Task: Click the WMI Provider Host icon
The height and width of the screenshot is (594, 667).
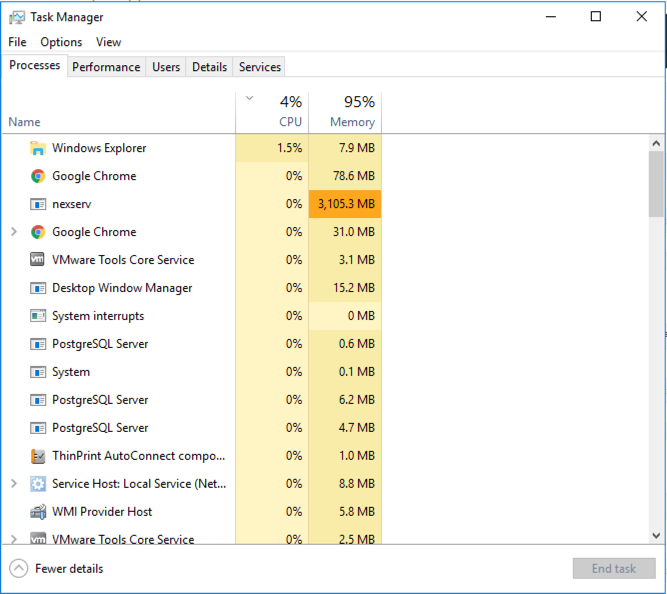Action: 38,512
